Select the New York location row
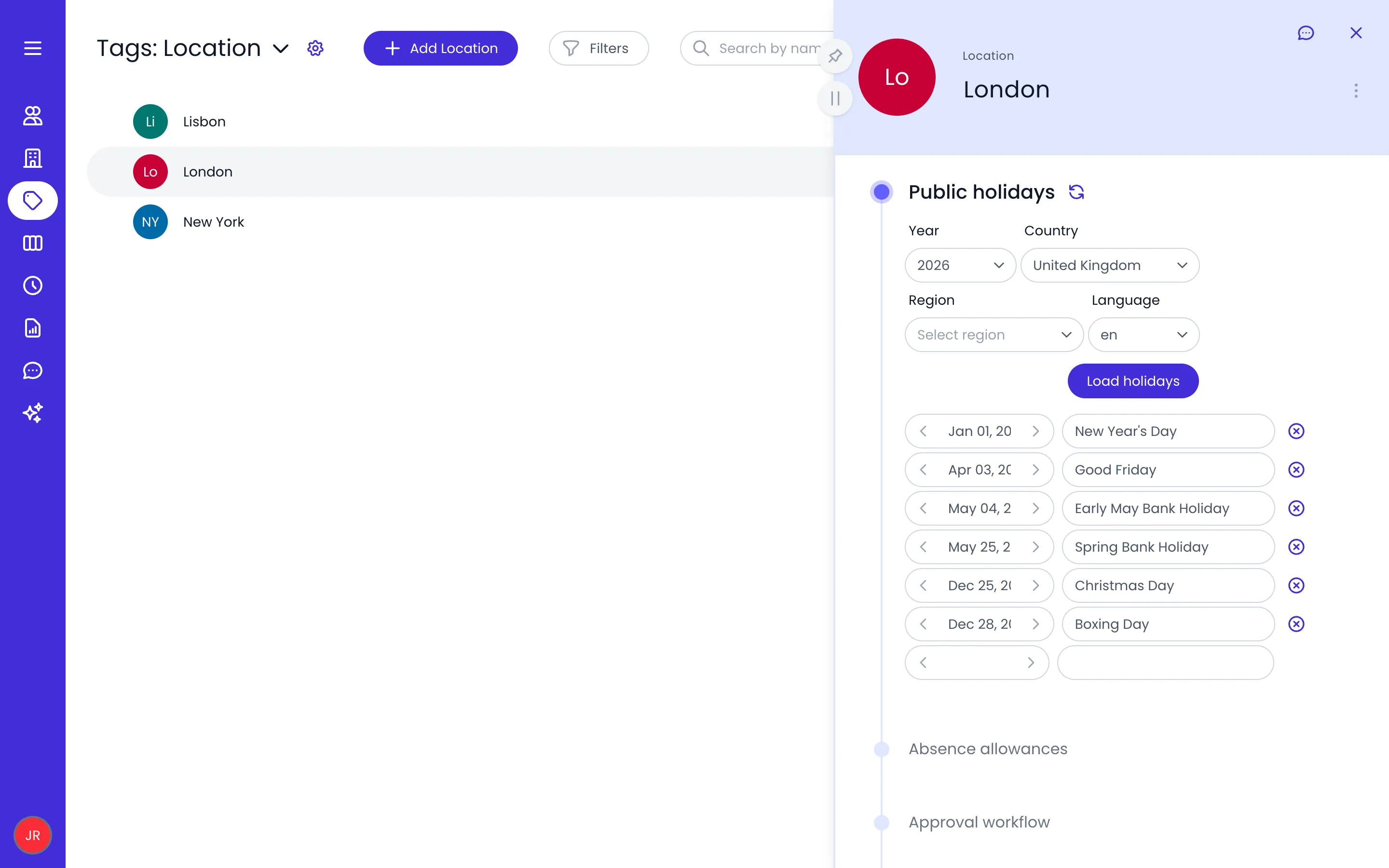The width and height of the screenshot is (1389, 868). click(459, 222)
